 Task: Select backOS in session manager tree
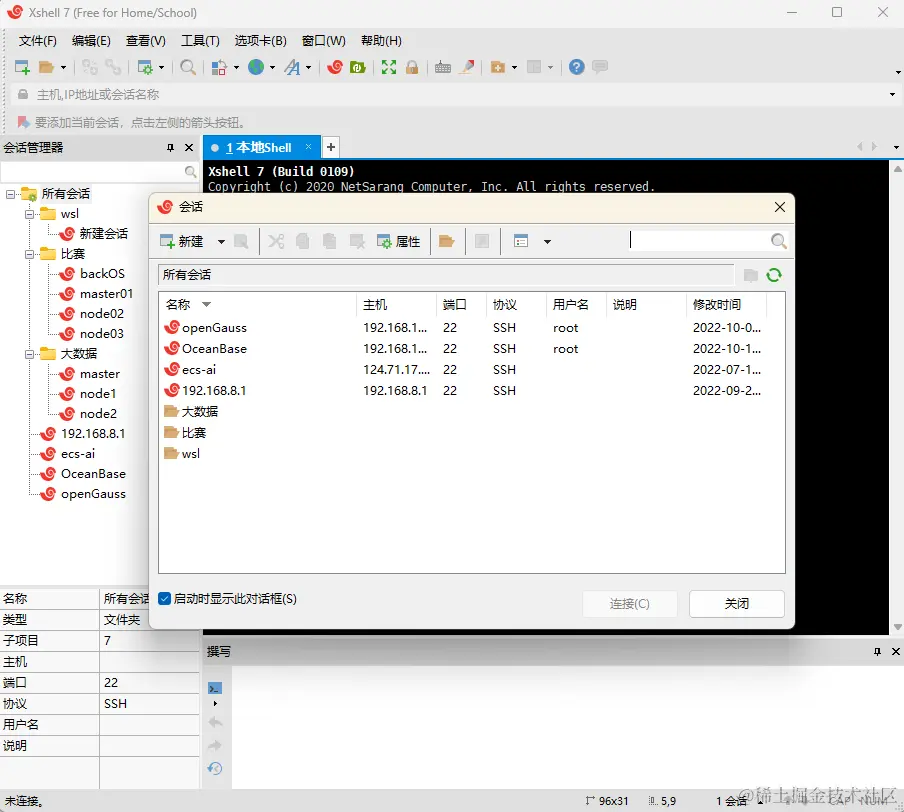pos(102,274)
